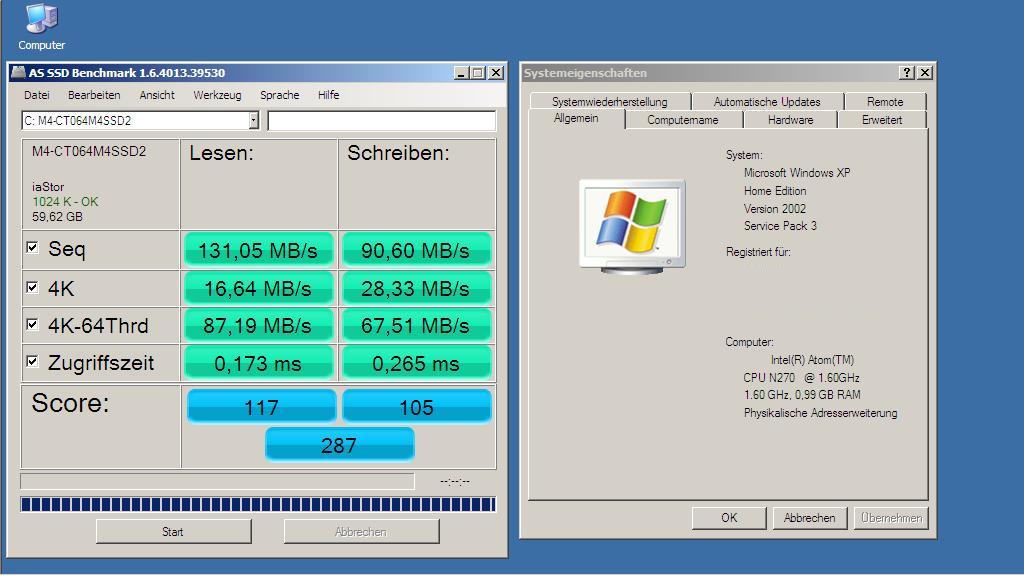Viewport: 1024px width, 576px height.
Task: Click the write access time 0,265 ms
Action: coord(415,363)
